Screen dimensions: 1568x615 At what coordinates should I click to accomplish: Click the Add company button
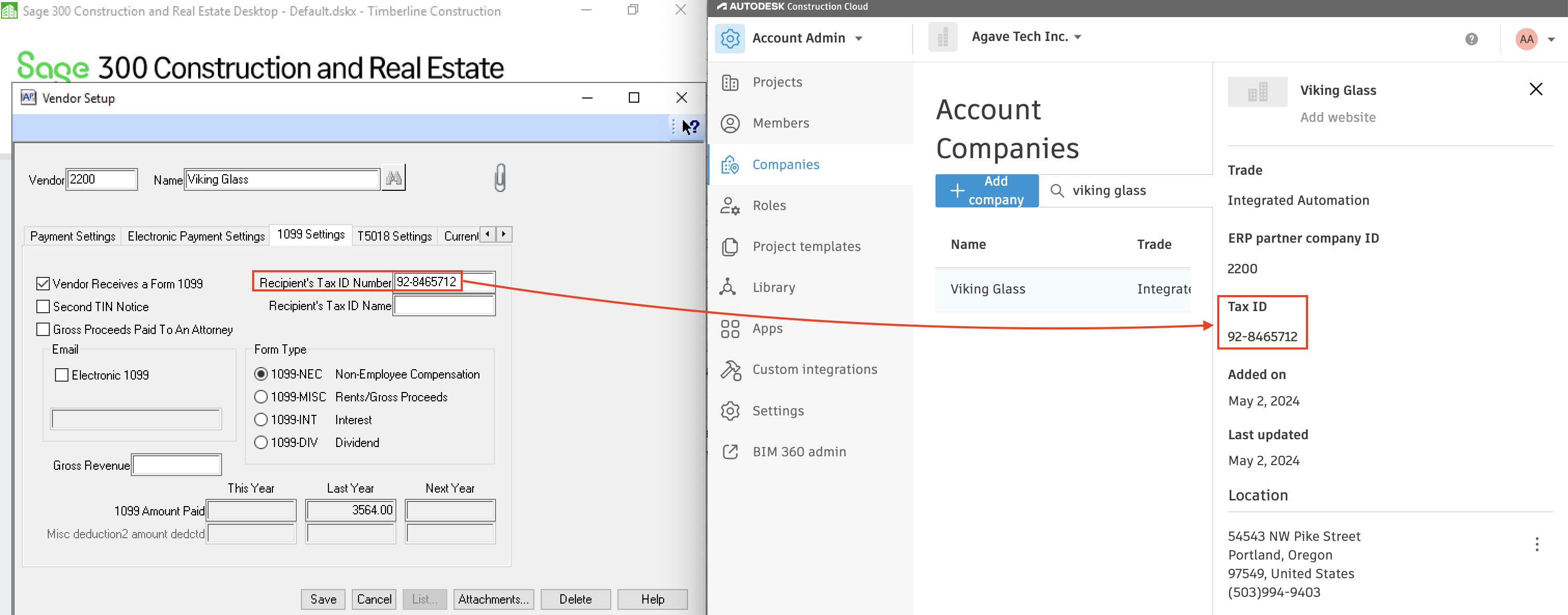987,191
